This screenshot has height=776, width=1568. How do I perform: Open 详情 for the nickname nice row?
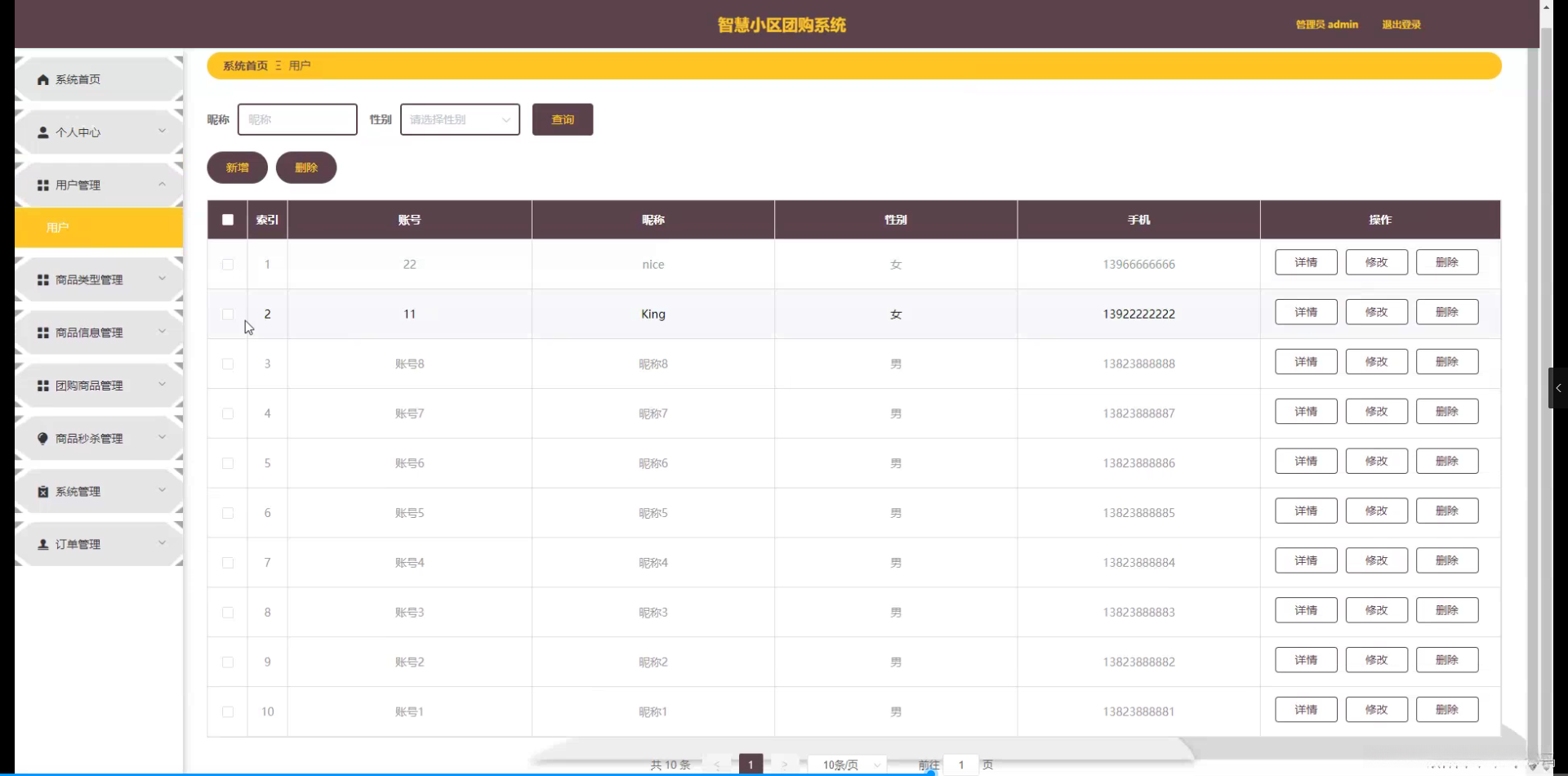point(1306,262)
